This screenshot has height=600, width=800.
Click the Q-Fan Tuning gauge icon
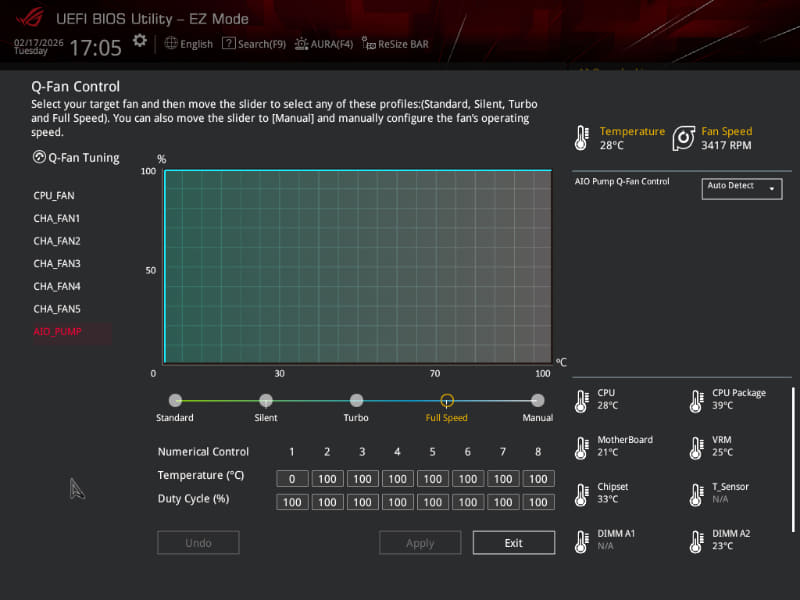39,157
